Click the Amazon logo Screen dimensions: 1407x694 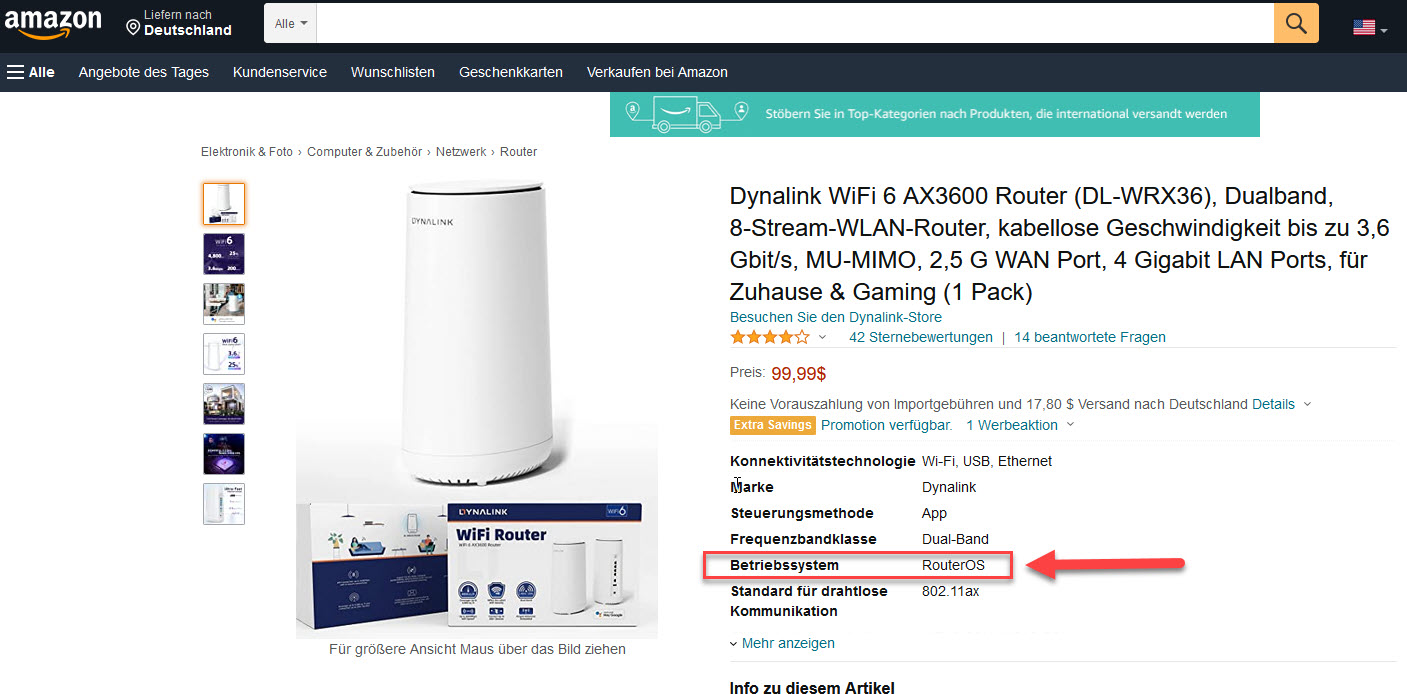click(x=53, y=24)
